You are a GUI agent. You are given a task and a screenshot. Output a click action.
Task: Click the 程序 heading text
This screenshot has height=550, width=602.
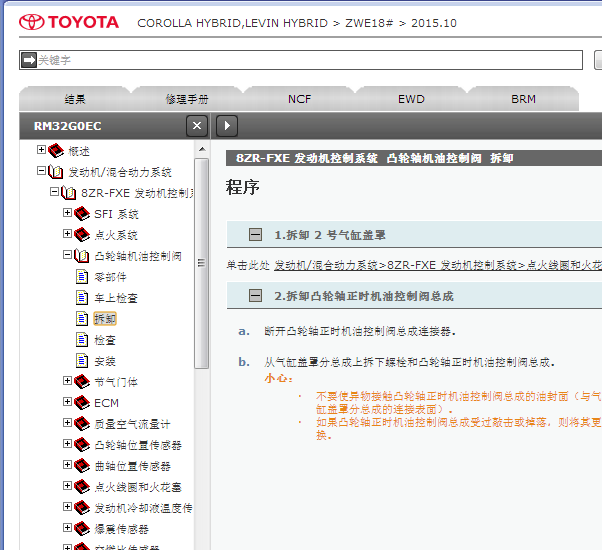242,187
